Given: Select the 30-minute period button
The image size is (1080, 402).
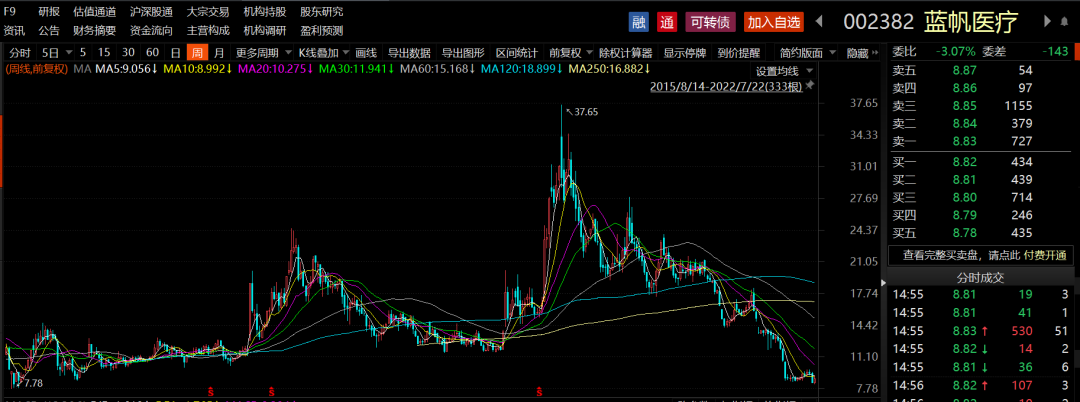Looking at the screenshot, I should pyautogui.click(x=128, y=53).
